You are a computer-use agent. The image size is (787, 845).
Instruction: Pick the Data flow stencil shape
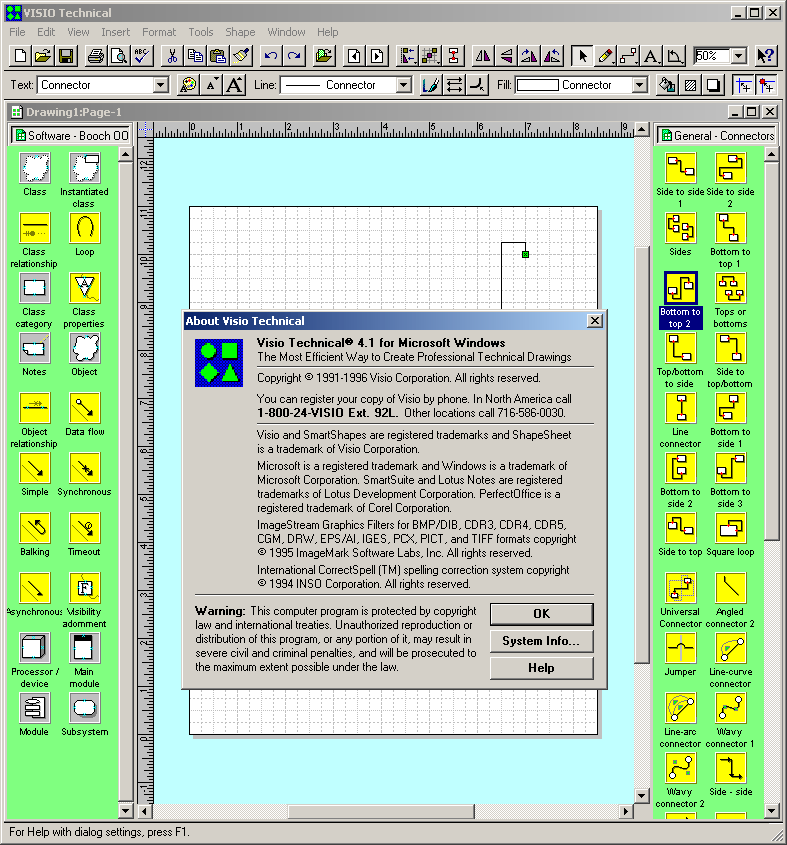pos(85,414)
